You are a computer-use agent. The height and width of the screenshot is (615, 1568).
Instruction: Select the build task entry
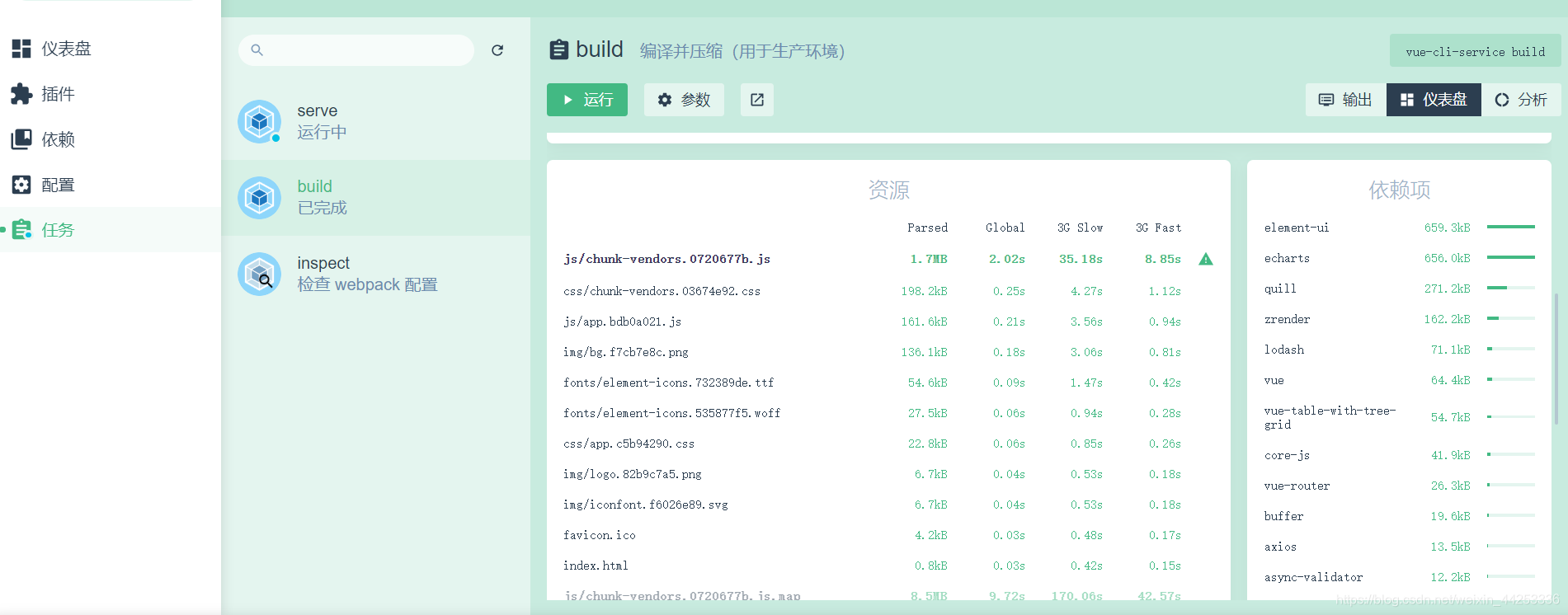(376, 198)
